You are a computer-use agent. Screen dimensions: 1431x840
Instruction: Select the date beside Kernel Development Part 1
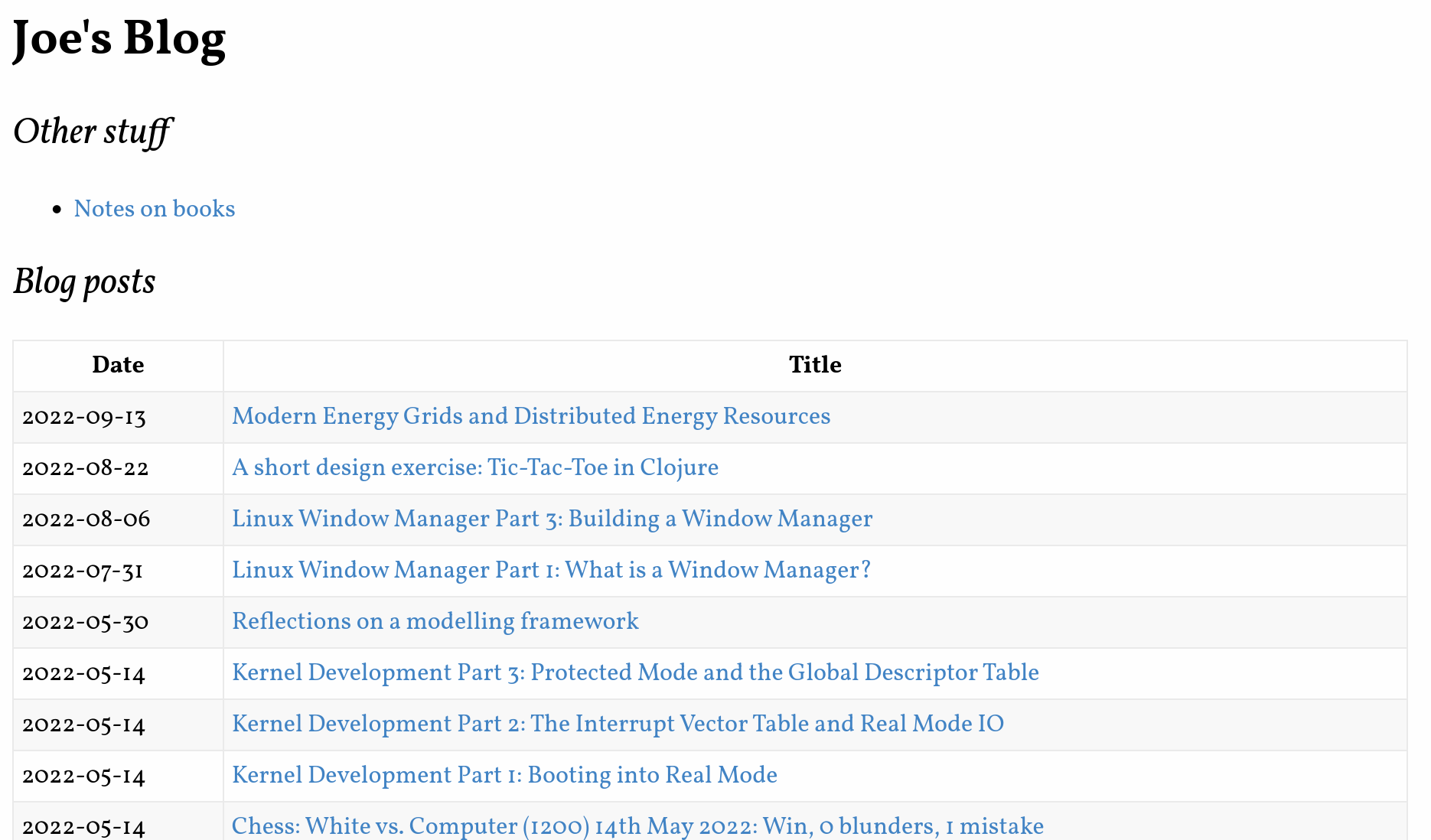84,776
